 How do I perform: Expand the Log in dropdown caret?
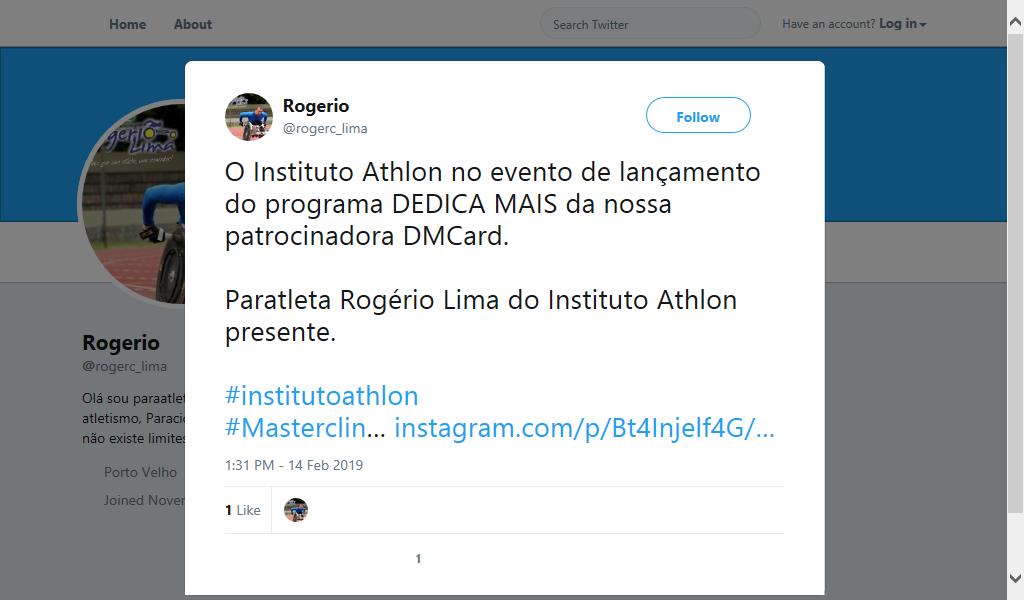point(923,25)
